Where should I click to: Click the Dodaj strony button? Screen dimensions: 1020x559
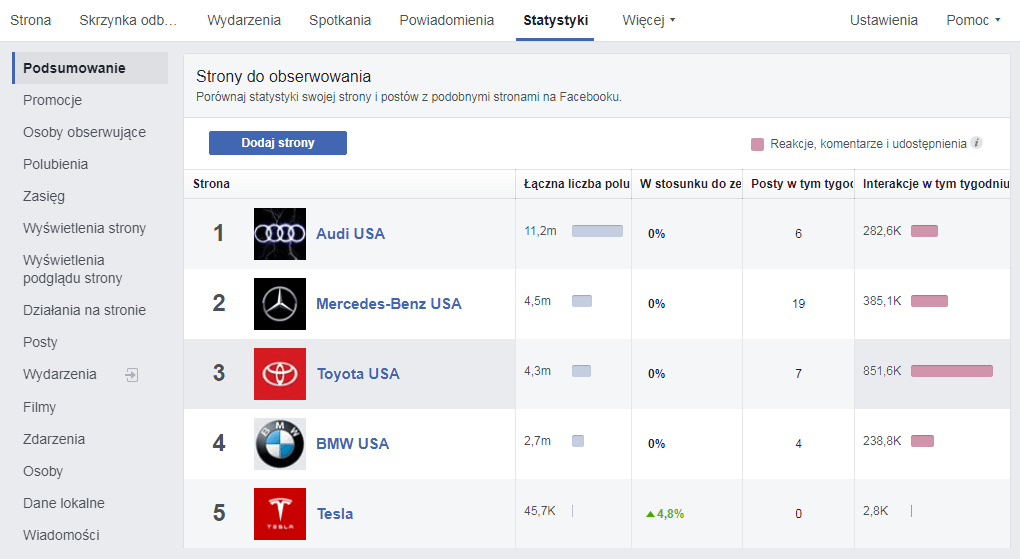[278, 143]
